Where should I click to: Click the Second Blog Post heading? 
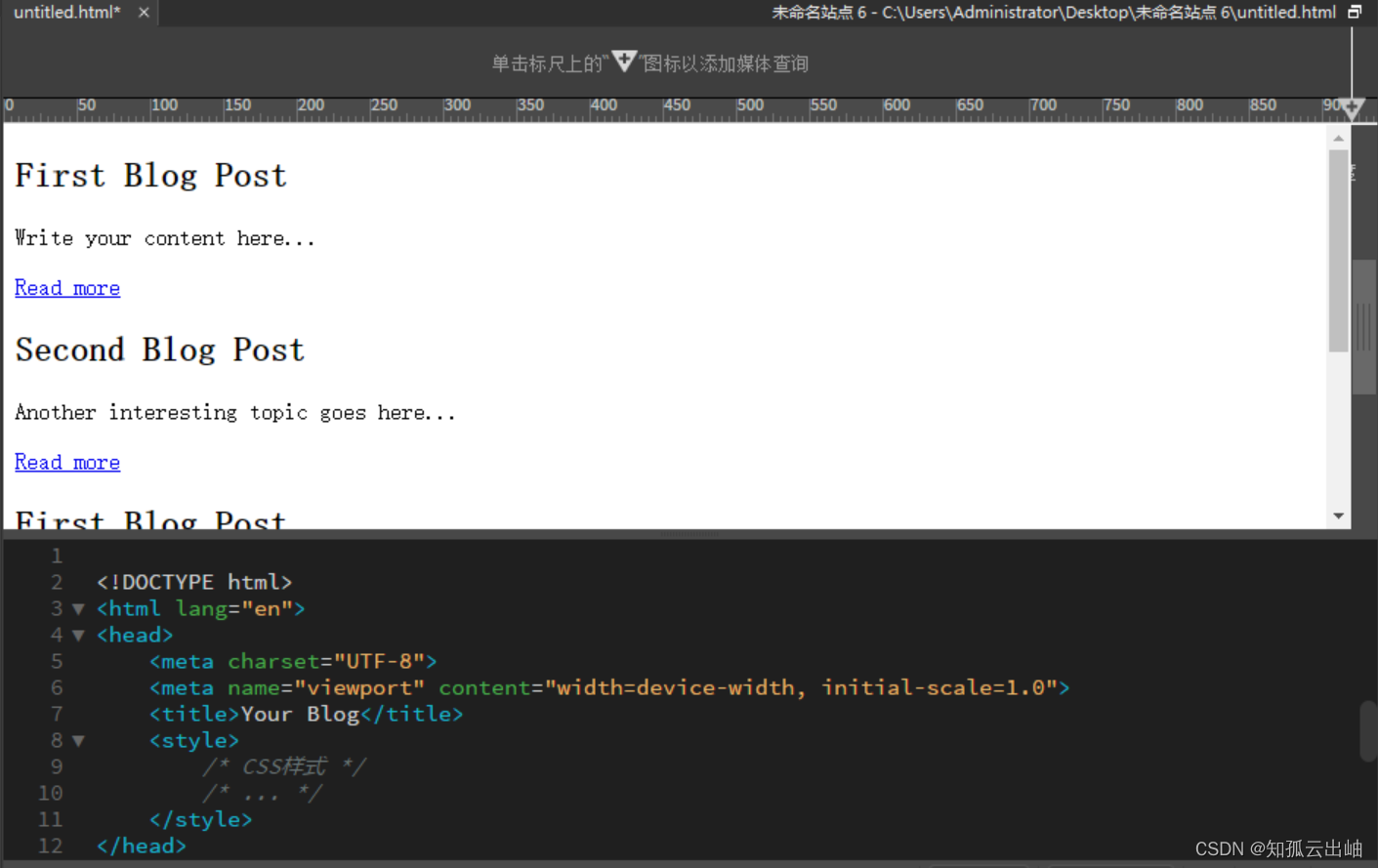coord(160,350)
